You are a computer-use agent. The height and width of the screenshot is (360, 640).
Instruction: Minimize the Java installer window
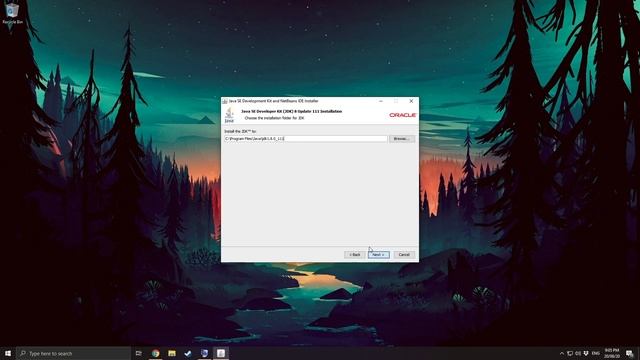pyautogui.click(x=381, y=101)
